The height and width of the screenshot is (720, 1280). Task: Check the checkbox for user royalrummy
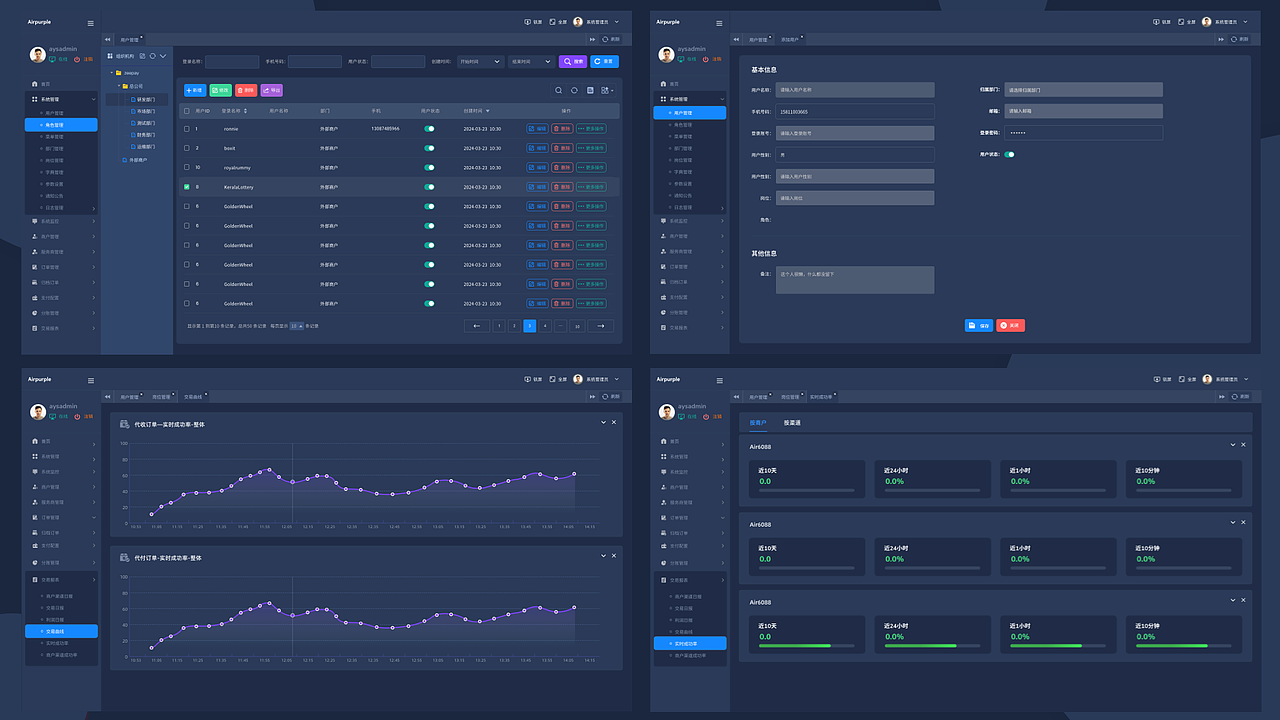click(186, 167)
